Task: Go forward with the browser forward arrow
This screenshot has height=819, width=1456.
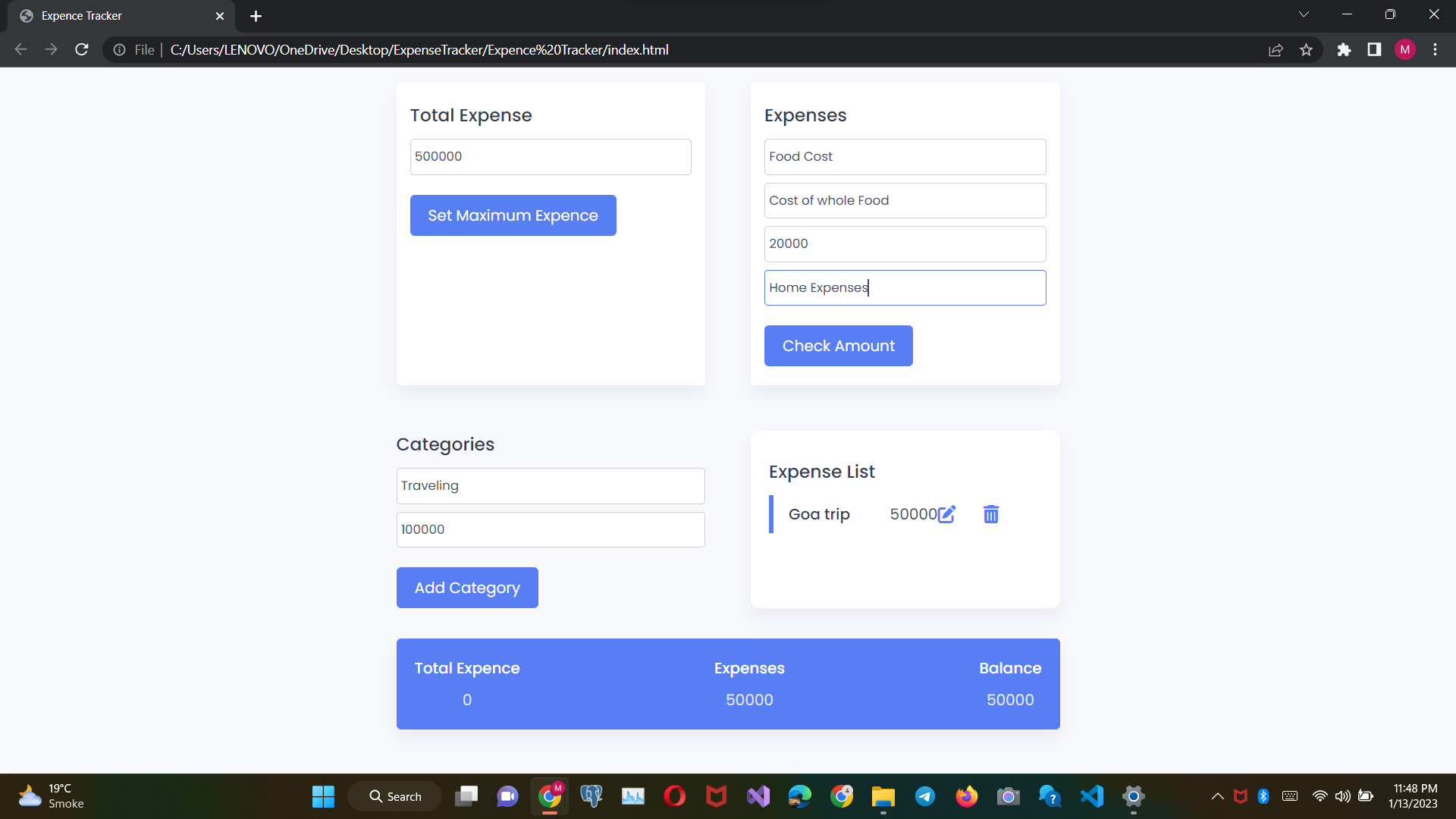Action: point(51,50)
